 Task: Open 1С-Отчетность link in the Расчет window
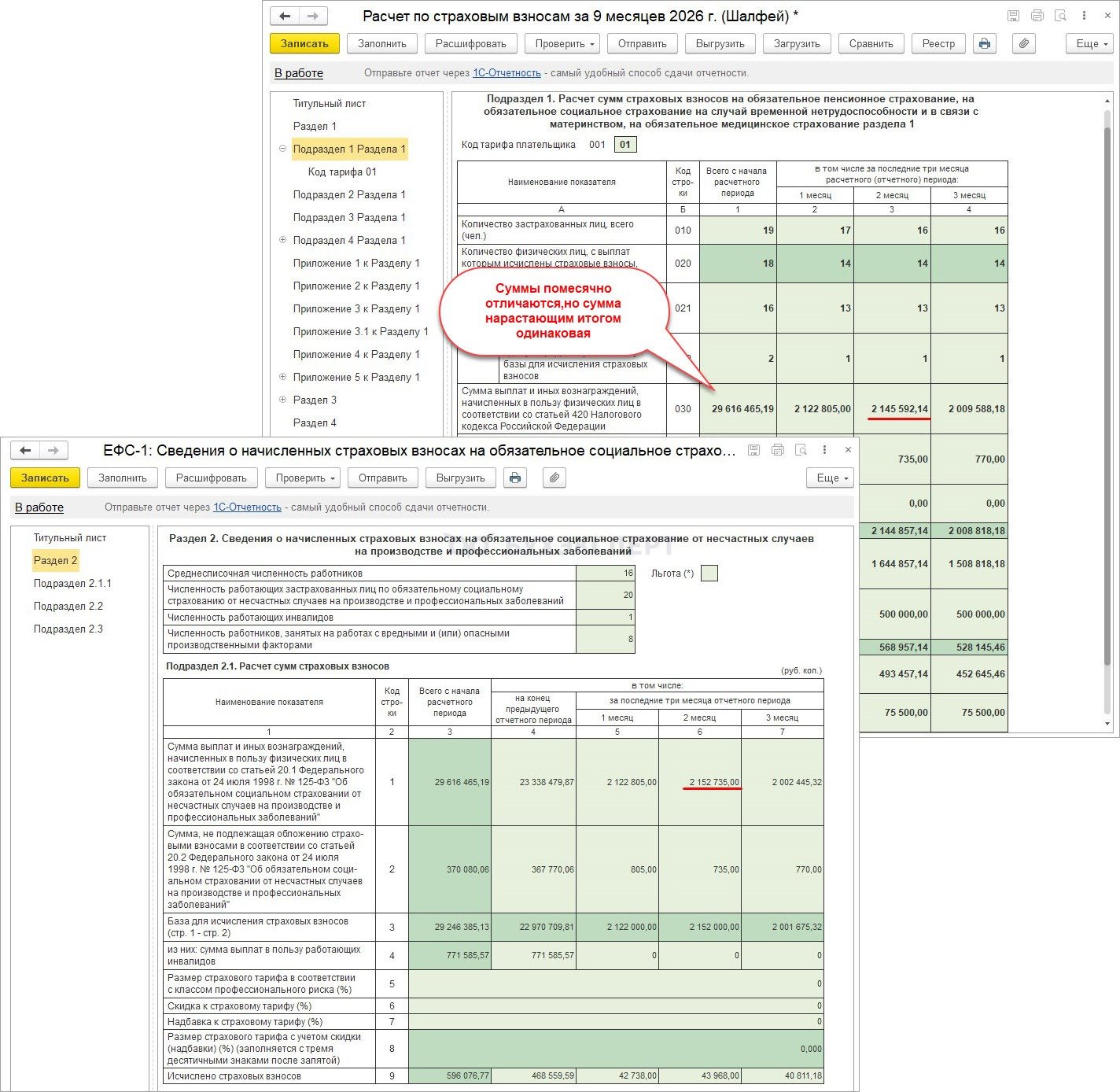click(507, 73)
